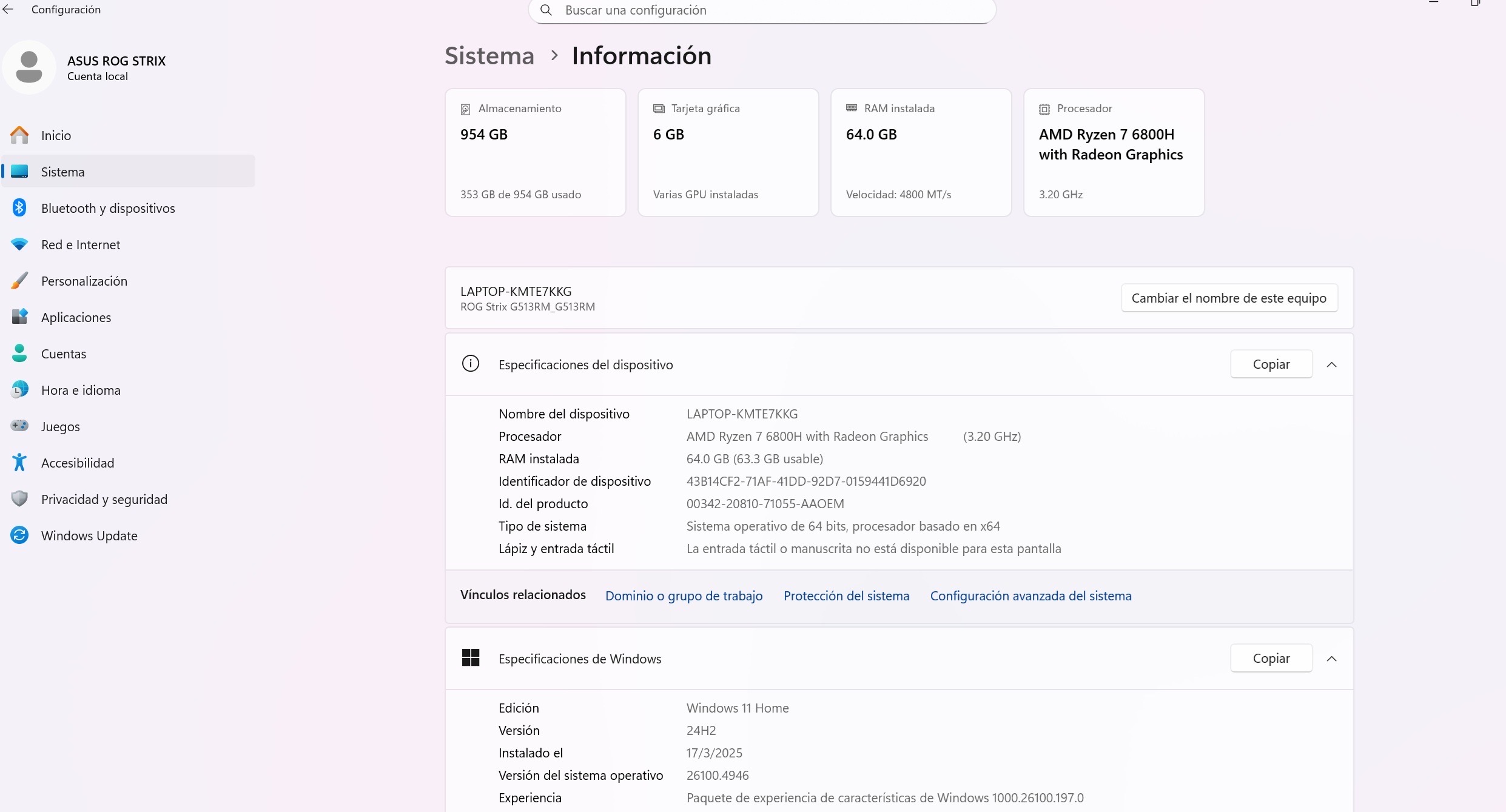Click the OS build value 26100.4946
This screenshot has width=1506, height=812.
(718, 775)
